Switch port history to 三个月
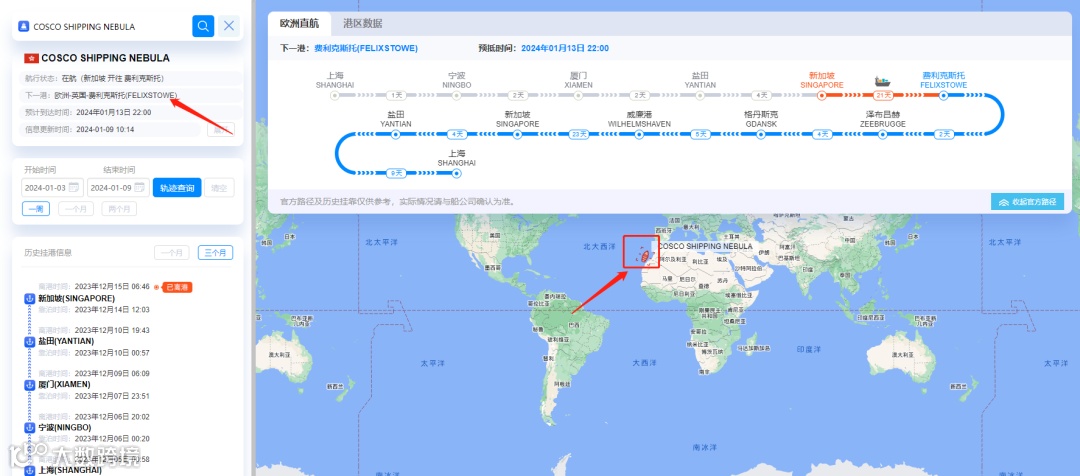 (216, 253)
